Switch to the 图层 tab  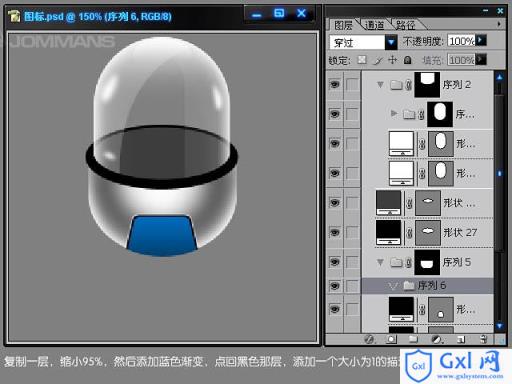pos(343,25)
